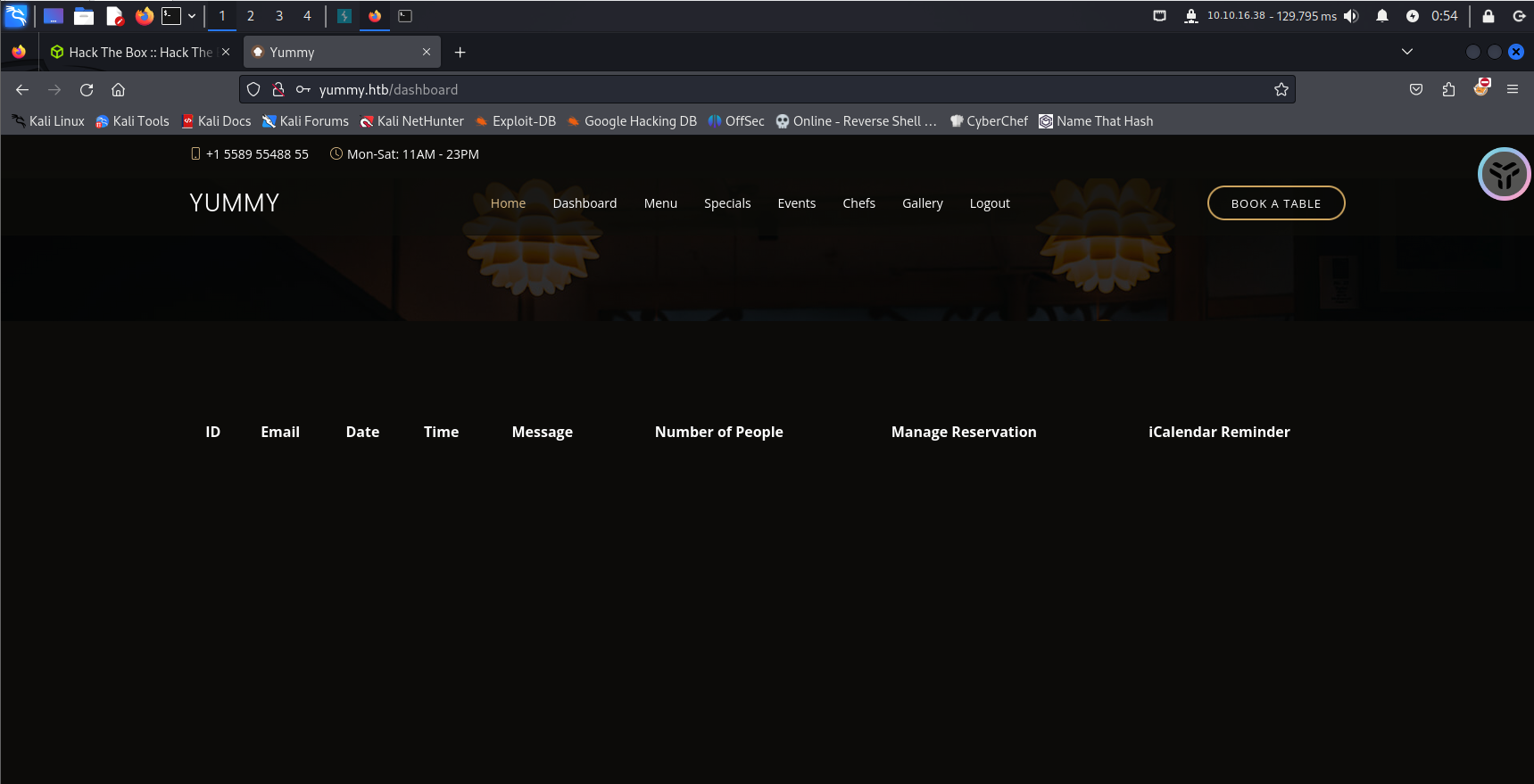Open the Firefox application hamburger menu
1534x784 pixels.
[1513, 89]
